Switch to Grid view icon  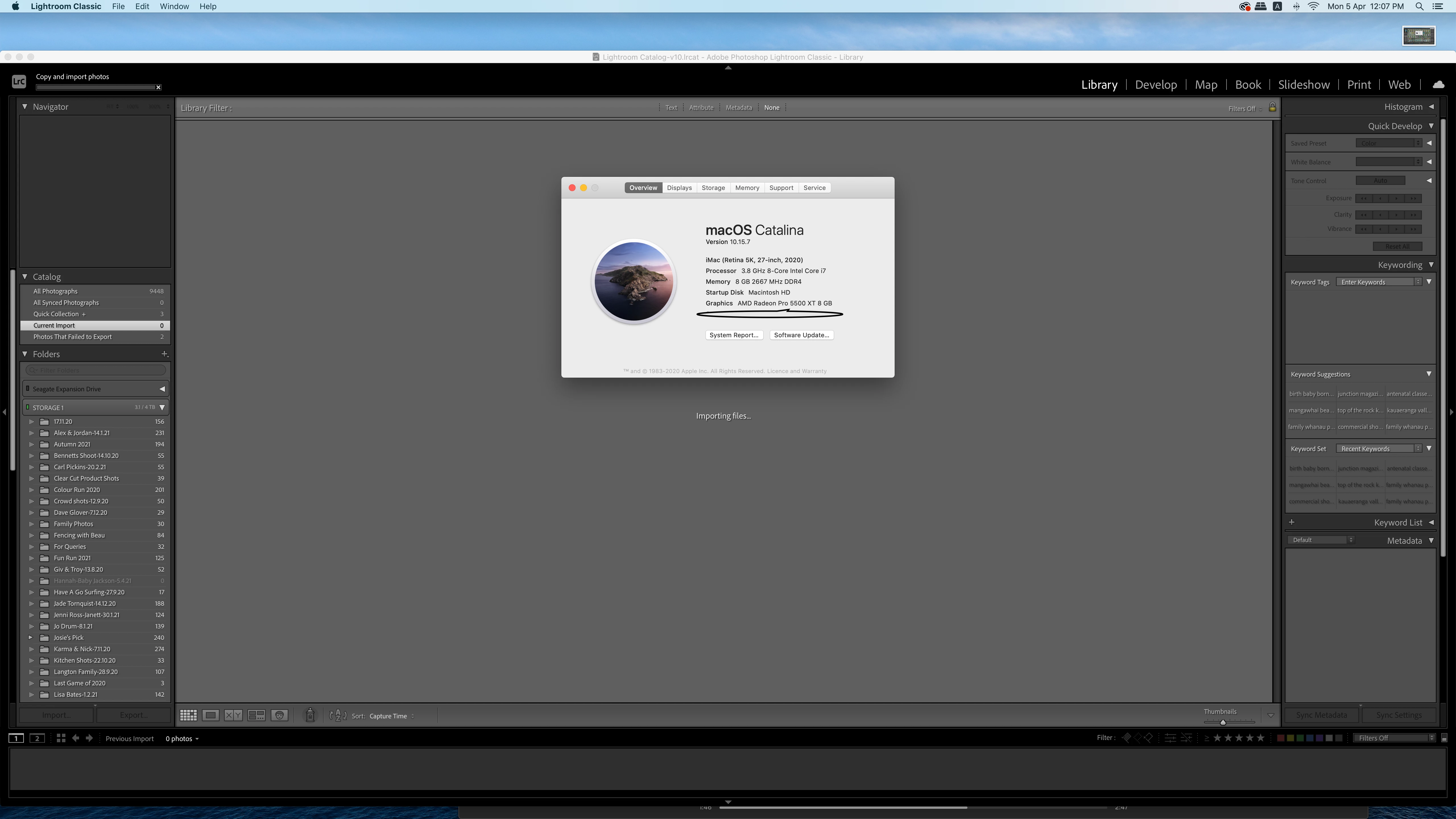pos(188,715)
